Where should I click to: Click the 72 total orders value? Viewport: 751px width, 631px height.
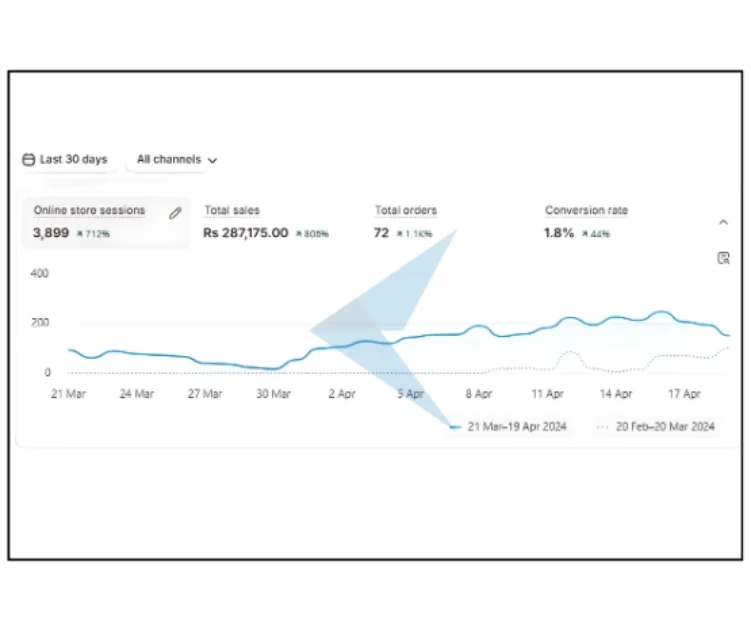(x=382, y=233)
